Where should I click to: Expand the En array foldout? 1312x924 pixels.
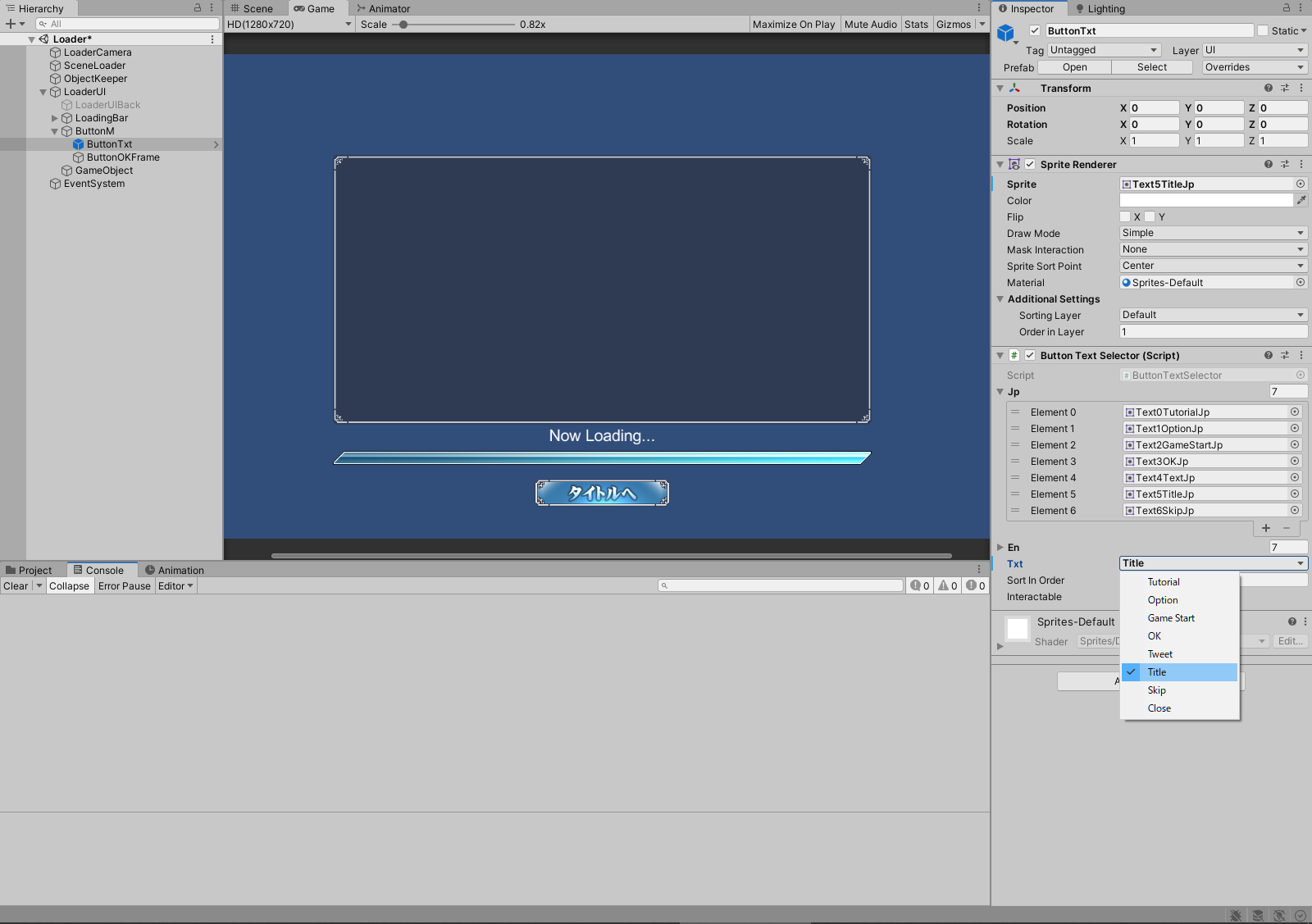tap(1000, 547)
